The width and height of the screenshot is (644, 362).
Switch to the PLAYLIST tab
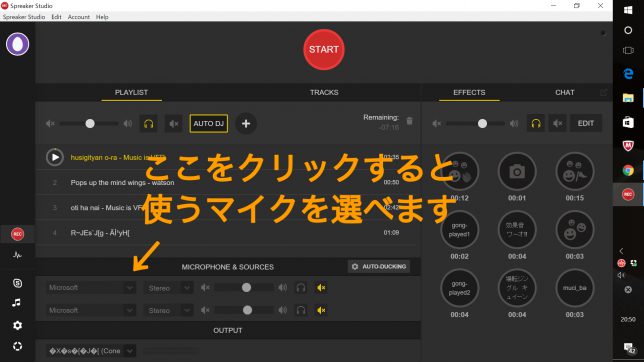click(x=131, y=92)
